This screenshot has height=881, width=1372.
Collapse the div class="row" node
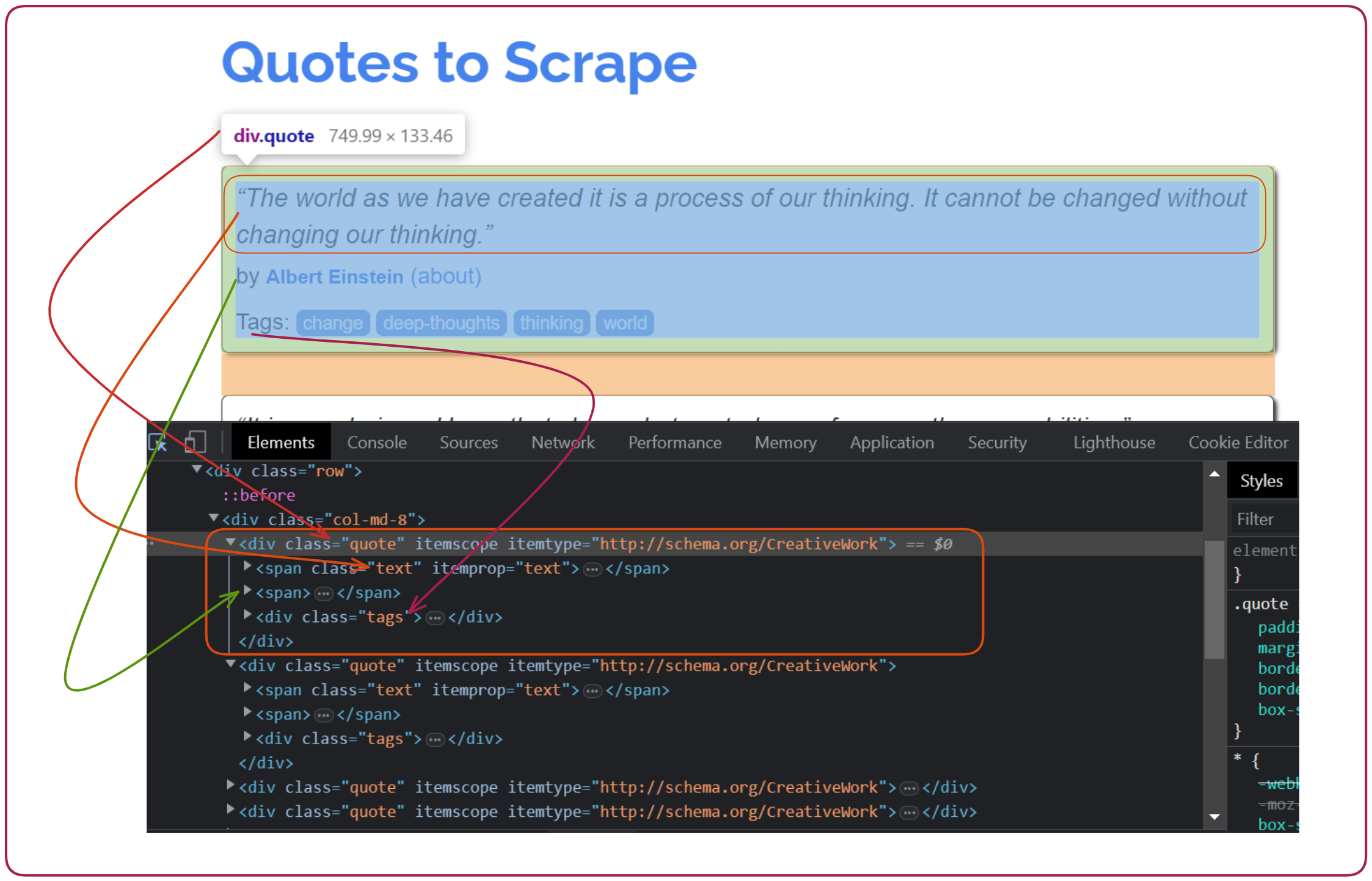pos(197,470)
